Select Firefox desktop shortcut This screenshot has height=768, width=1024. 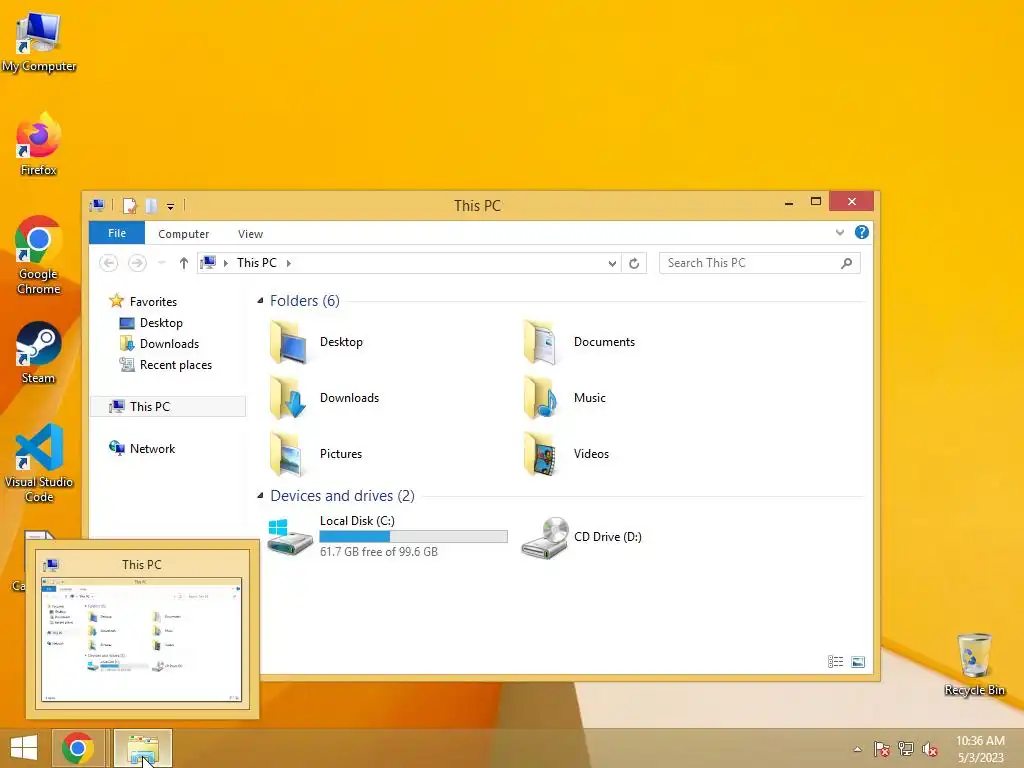coord(39,144)
